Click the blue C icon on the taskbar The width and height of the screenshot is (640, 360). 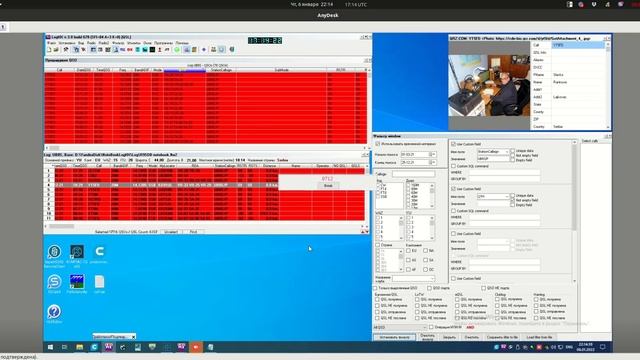point(94,347)
